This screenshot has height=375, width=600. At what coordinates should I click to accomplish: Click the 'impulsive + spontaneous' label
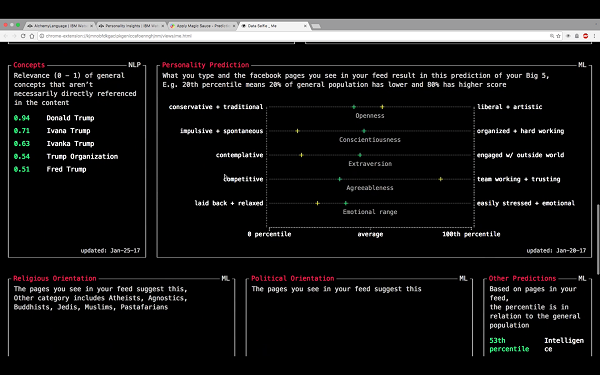(222, 131)
